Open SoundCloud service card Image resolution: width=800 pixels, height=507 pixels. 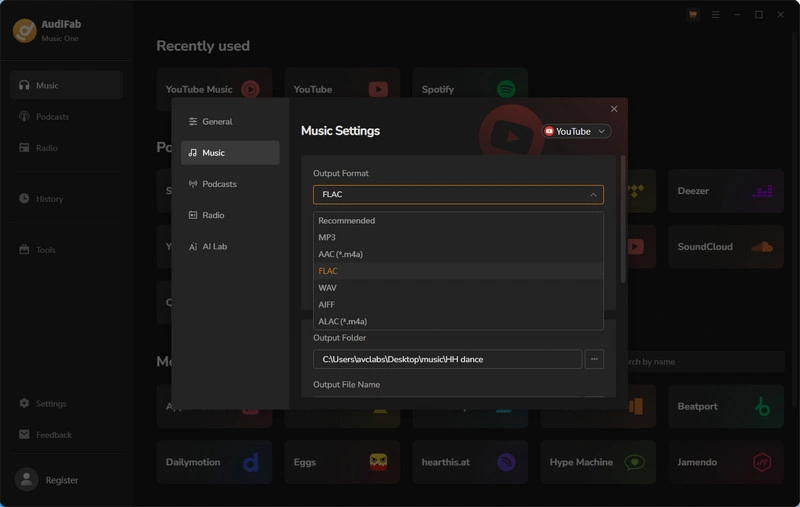click(726, 246)
